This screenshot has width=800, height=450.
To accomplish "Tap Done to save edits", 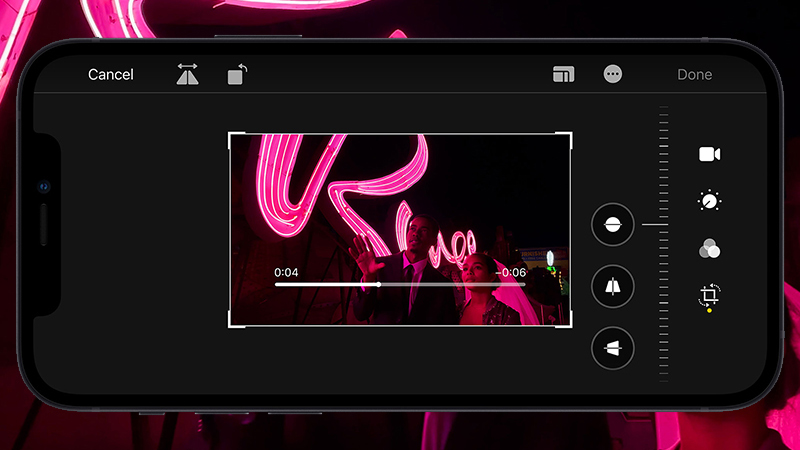I will [x=694, y=75].
